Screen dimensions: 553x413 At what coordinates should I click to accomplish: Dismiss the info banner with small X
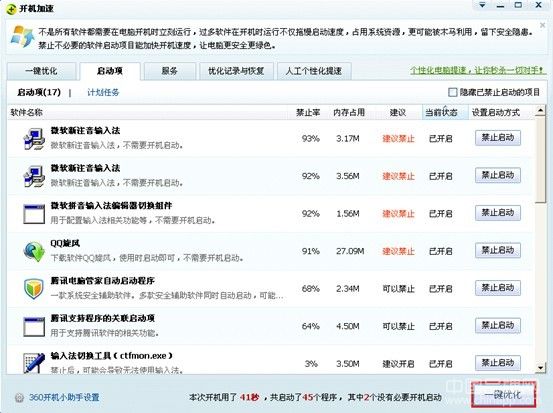pos(542,25)
